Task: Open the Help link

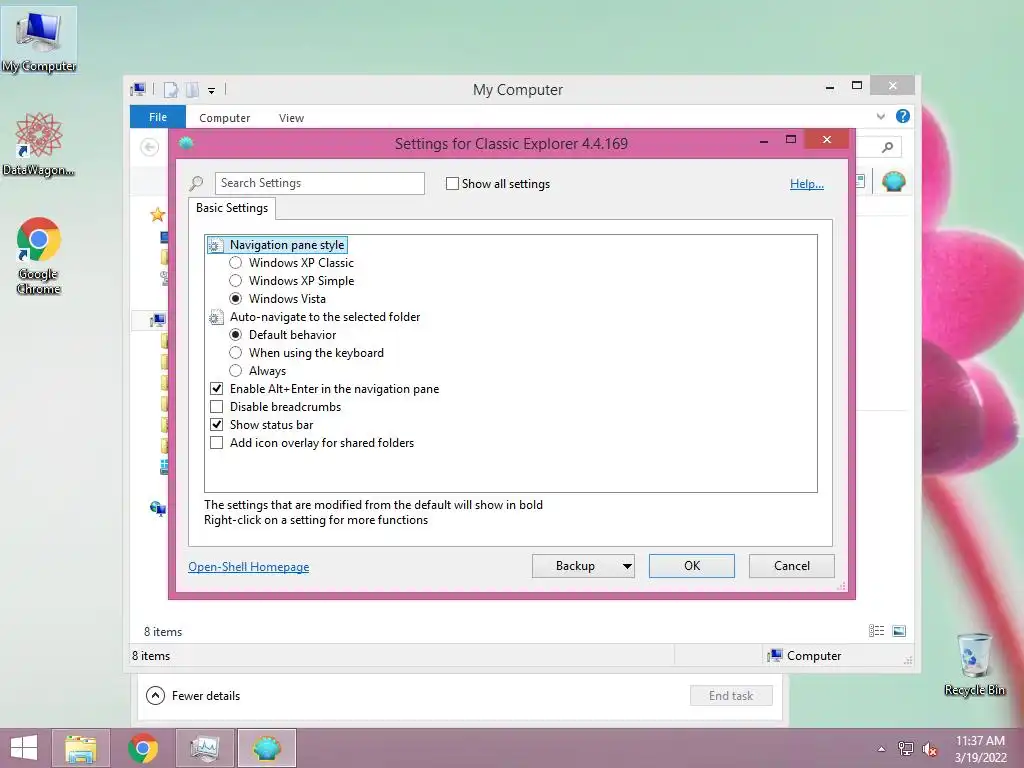Action: (x=807, y=184)
